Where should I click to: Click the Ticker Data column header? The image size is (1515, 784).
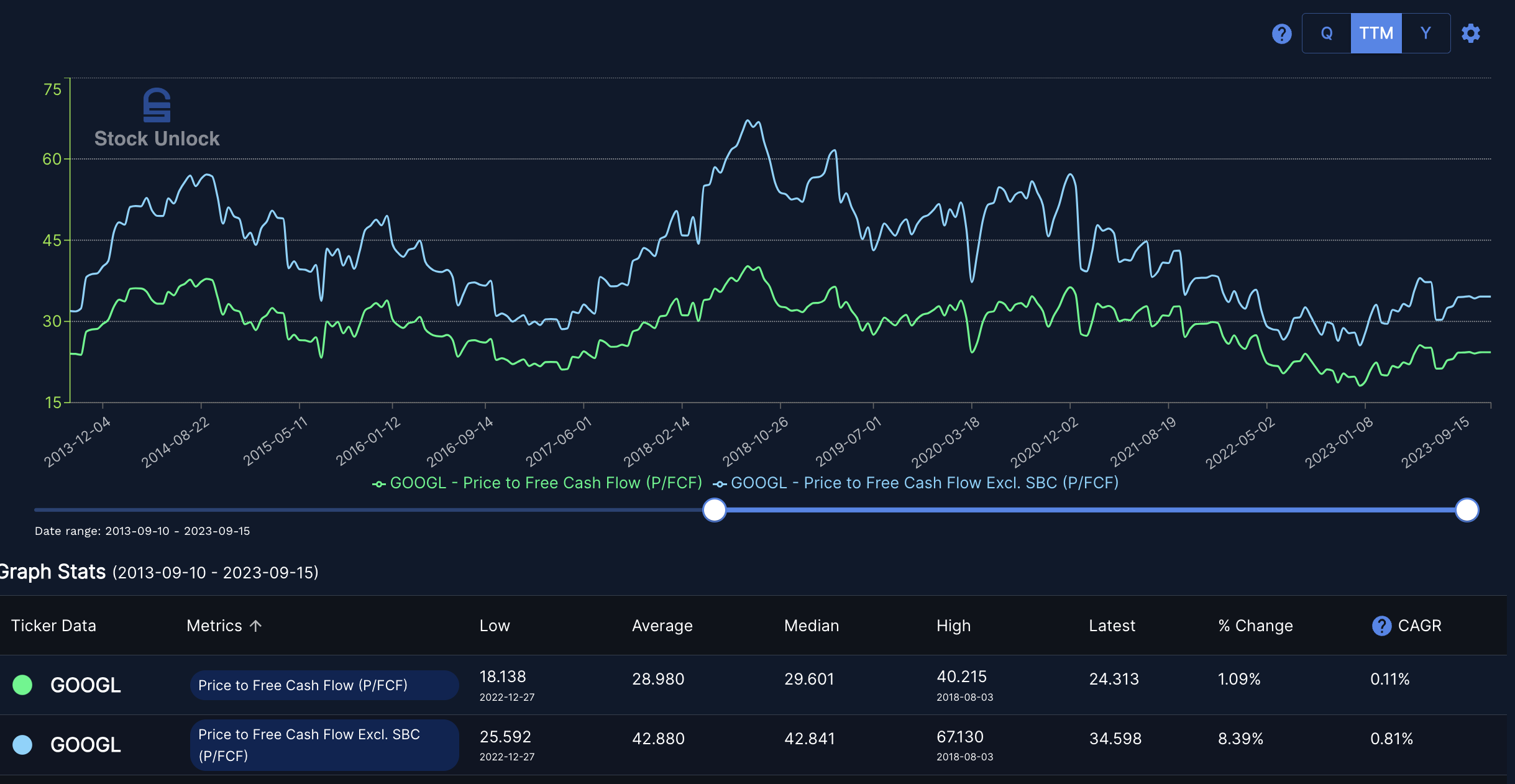click(x=53, y=626)
